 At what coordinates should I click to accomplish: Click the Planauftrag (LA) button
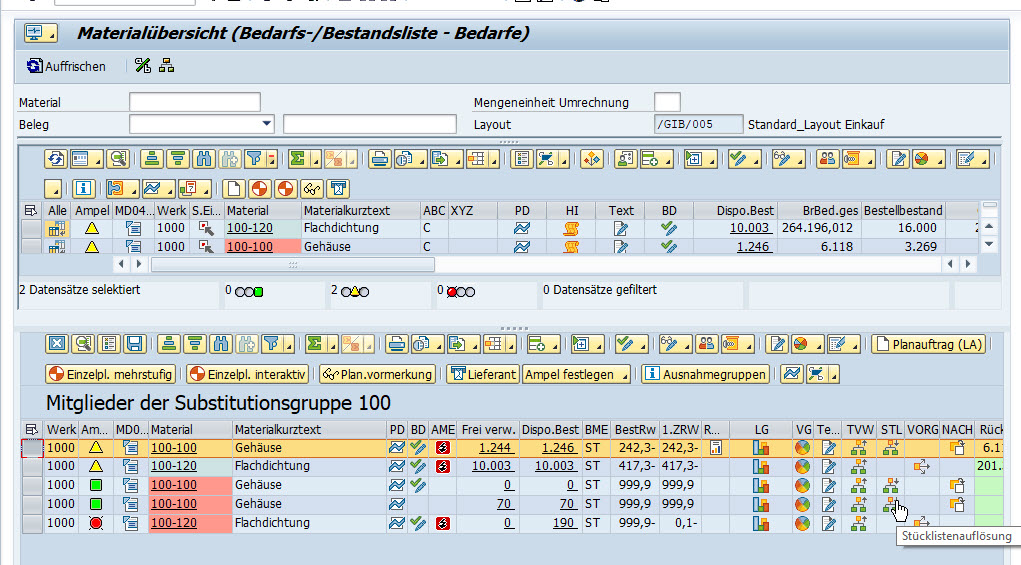927,344
